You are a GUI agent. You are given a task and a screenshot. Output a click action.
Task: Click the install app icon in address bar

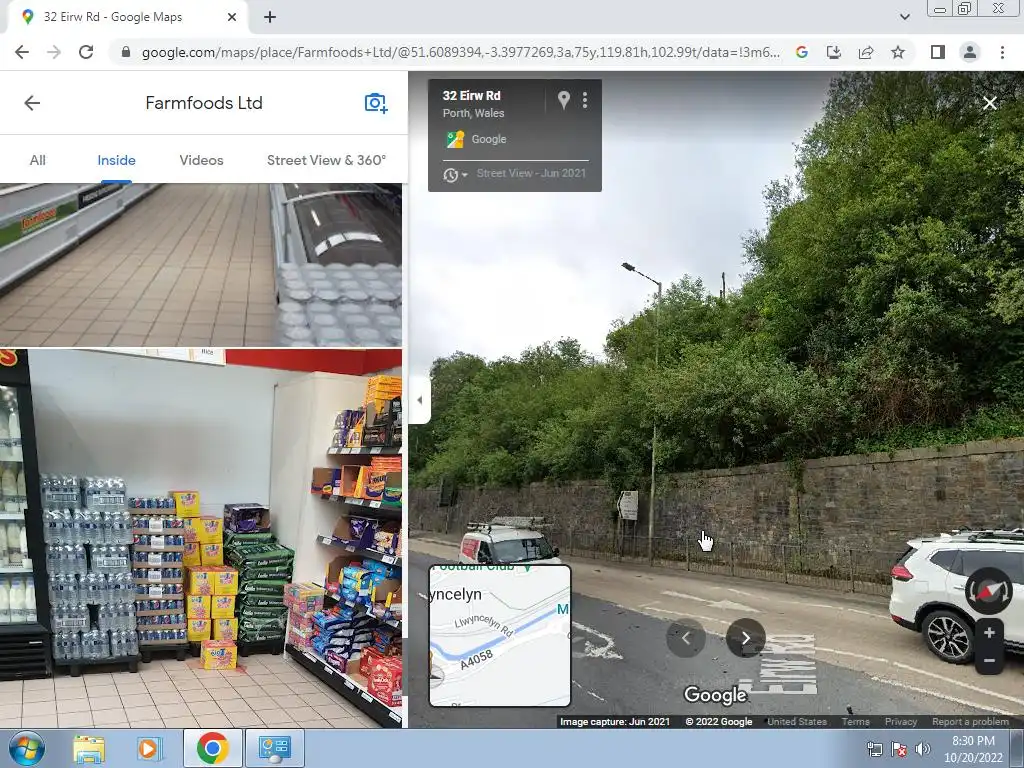834,52
